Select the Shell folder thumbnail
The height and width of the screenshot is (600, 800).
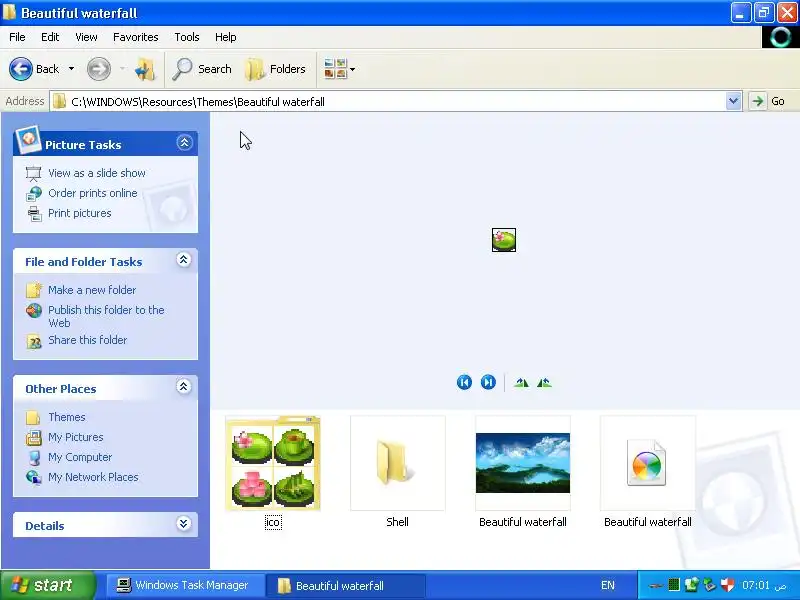(x=397, y=463)
